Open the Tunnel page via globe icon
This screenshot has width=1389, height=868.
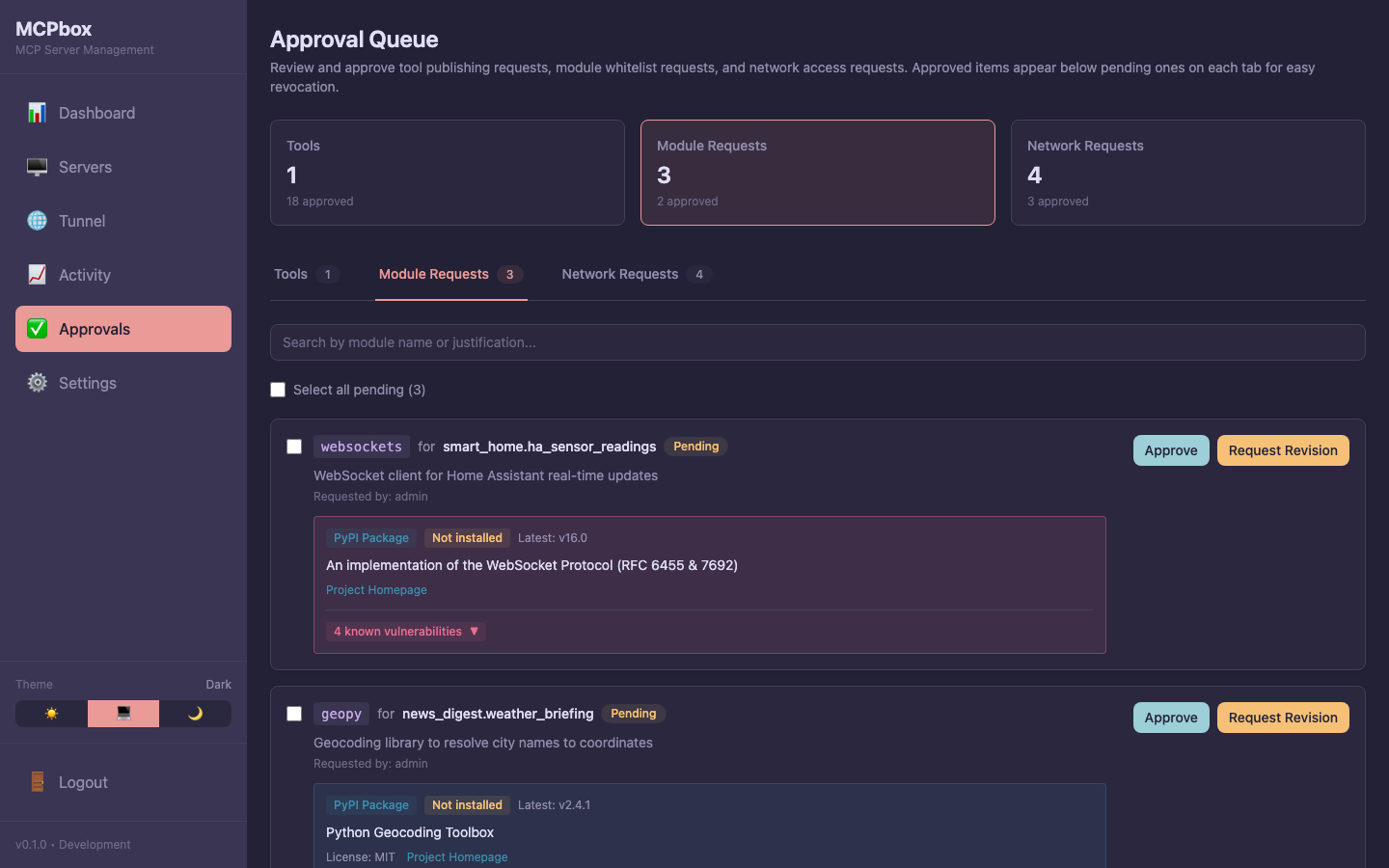[x=37, y=221]
